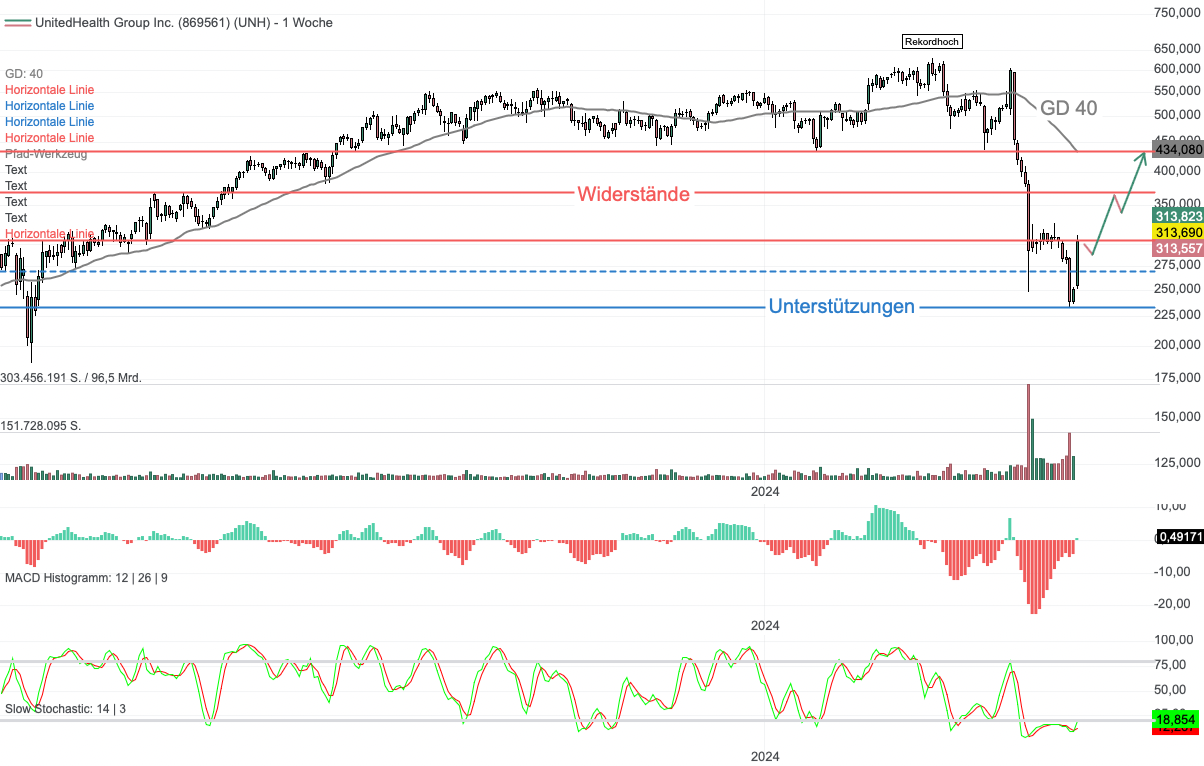The height and width of the screenshot is (766, 1204).
Task: Click the 'MACD Histogramm: 12 | 26 | 9' label
Action: pyautogui.click(x=86, y=578)
